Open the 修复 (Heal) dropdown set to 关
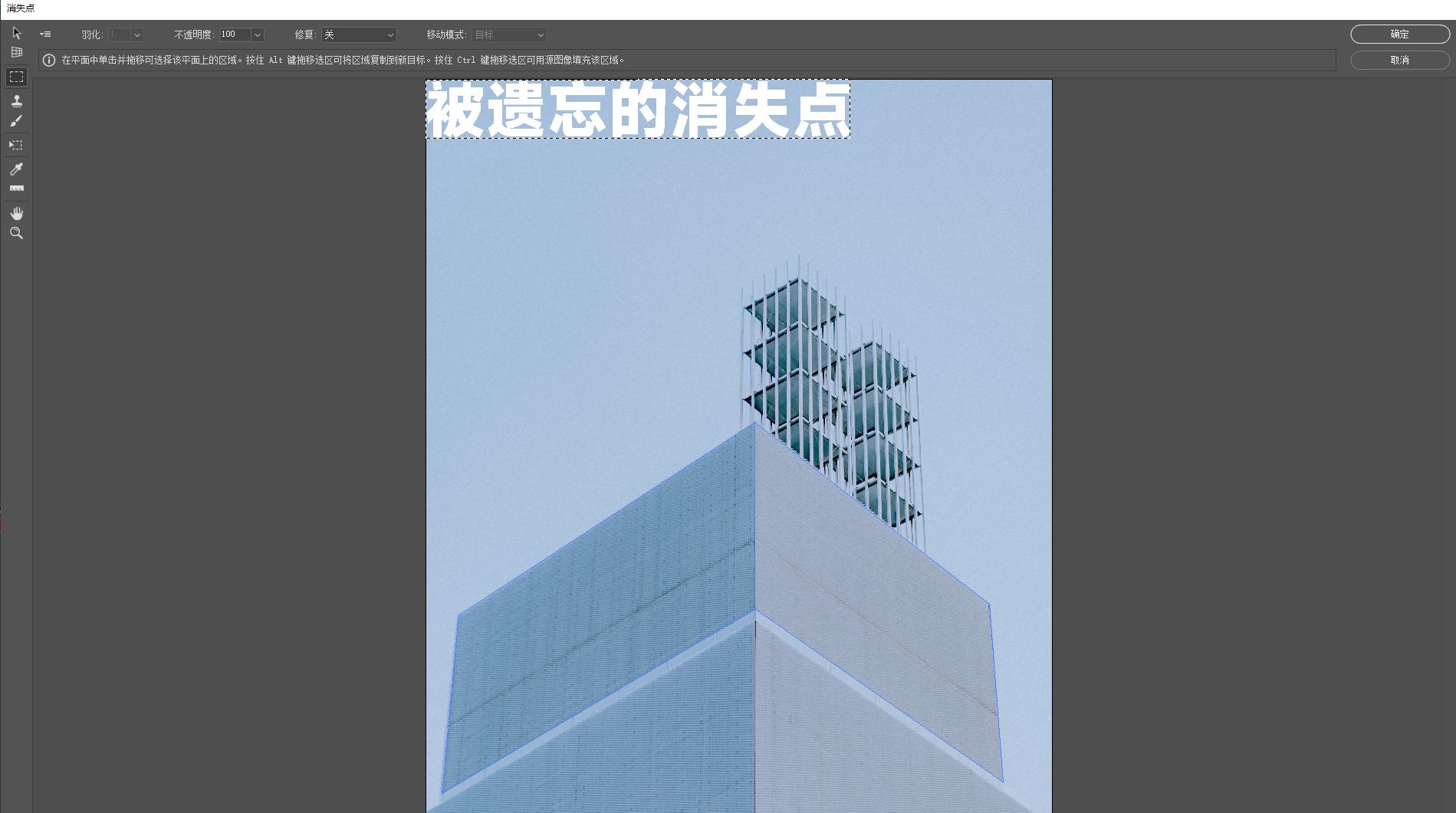The image size is (1456, 813). pyautogui.click(x=358, y=35)
